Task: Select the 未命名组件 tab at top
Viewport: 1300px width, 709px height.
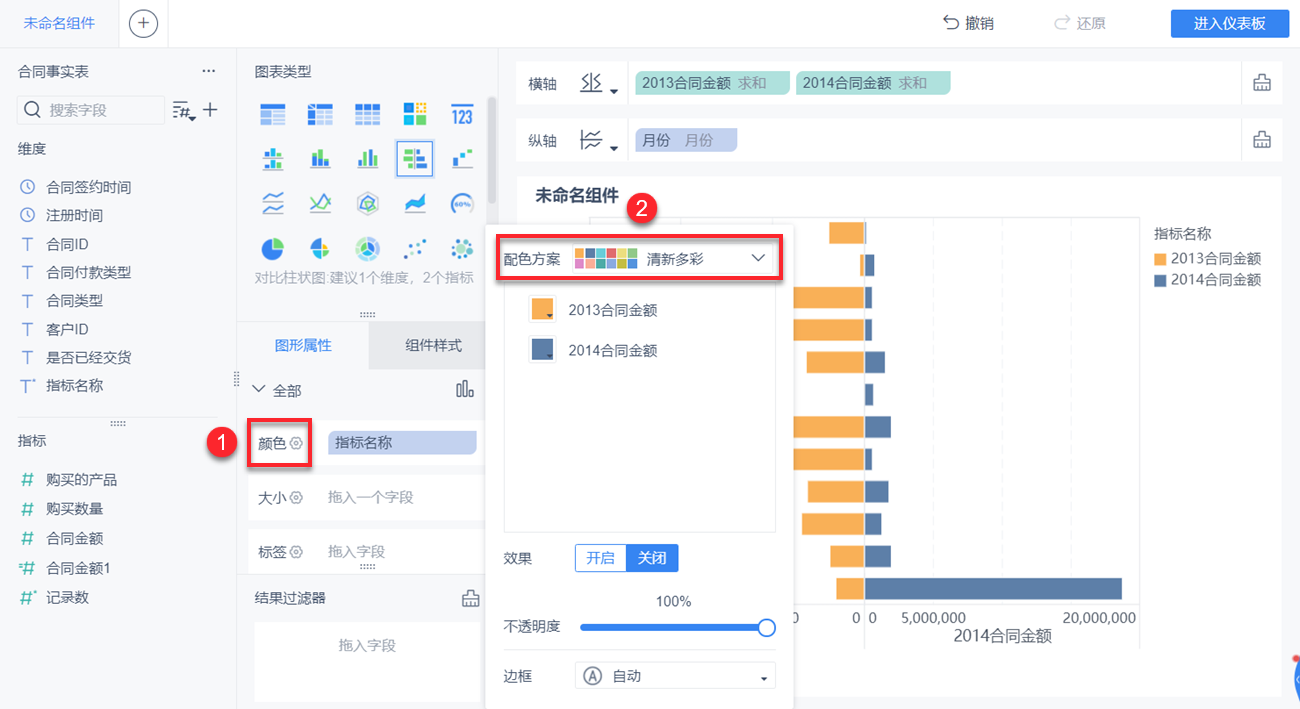Action: pos(59,23)
